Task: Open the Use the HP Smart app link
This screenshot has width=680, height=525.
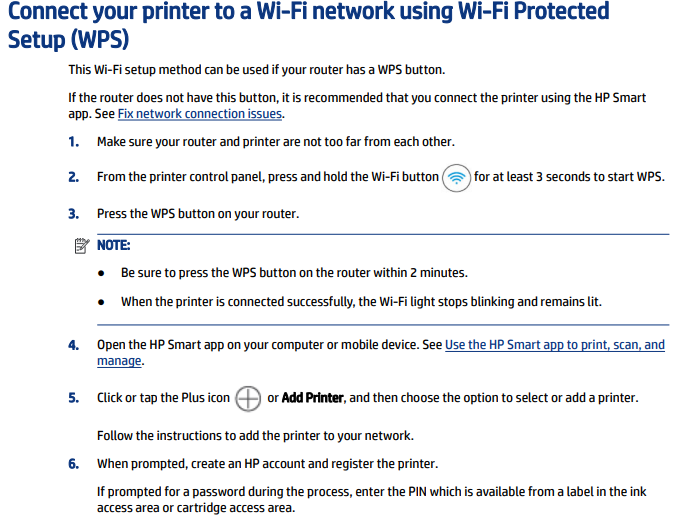Action: (x=555, y=345)
